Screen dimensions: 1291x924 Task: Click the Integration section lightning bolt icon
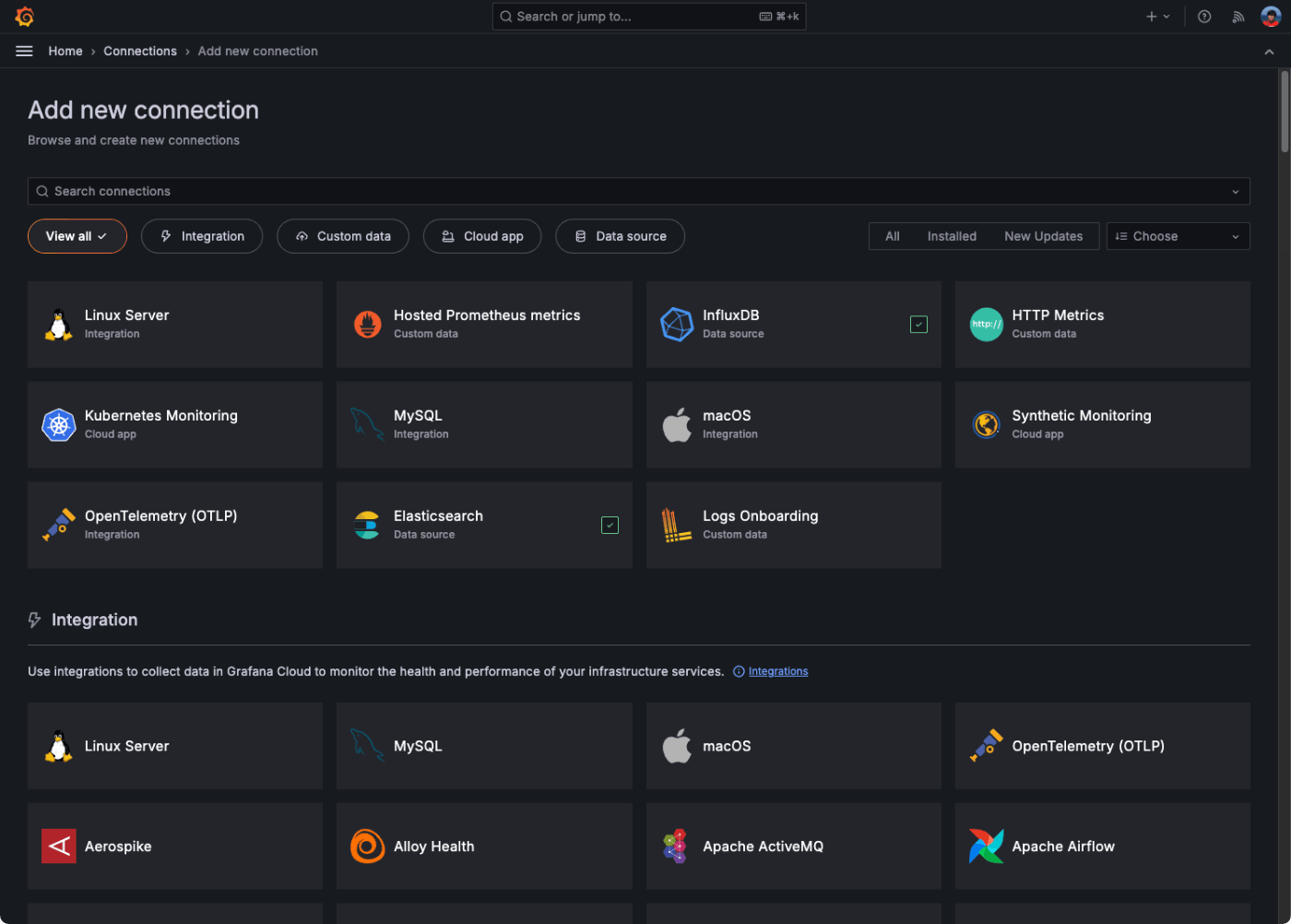click(35, 621)
